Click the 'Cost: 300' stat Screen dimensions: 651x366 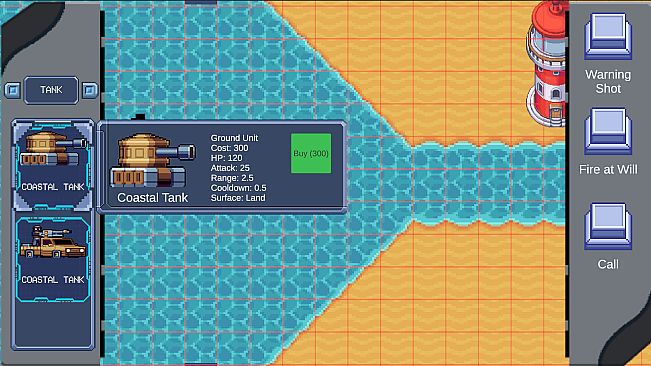point(229,148)
